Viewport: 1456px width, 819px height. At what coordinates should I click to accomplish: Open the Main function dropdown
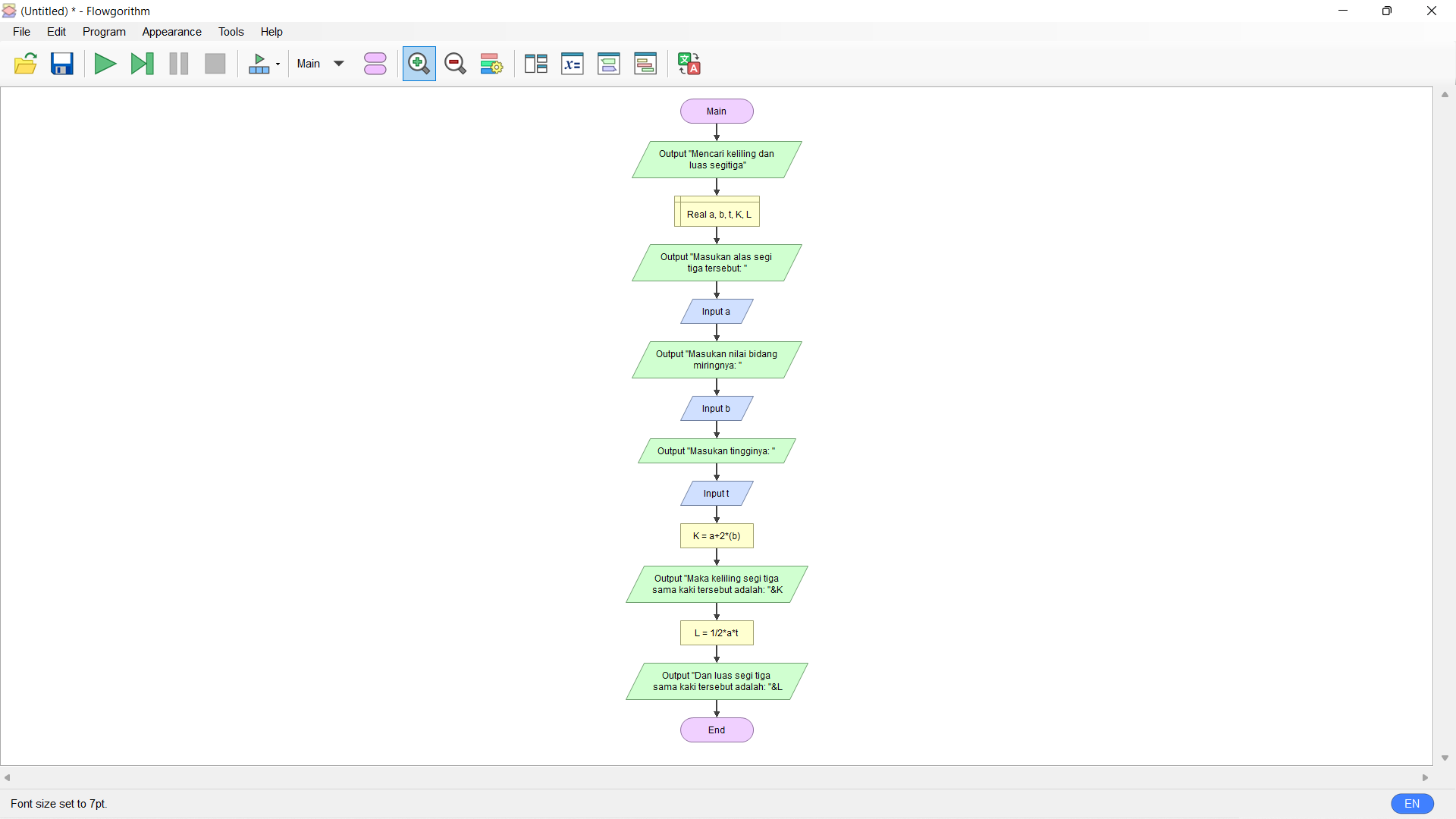coord(319,64)
